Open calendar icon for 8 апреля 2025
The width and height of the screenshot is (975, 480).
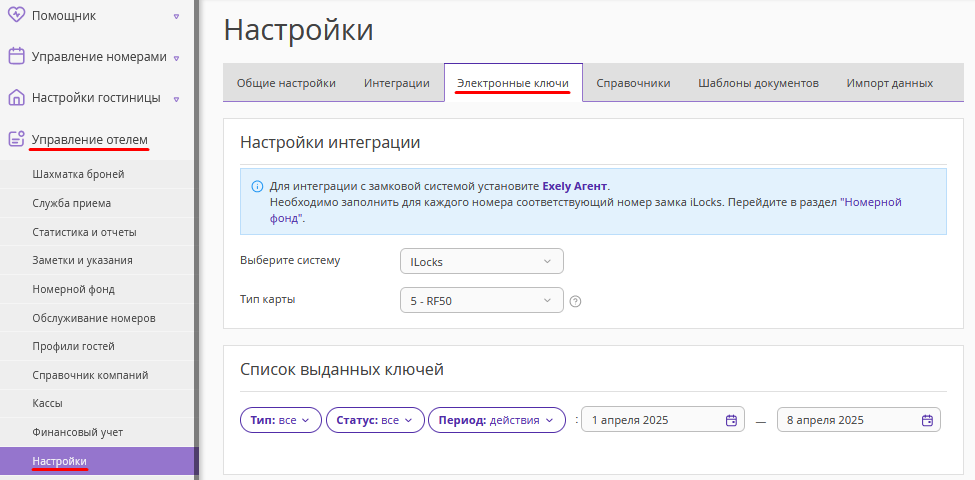pos(927,420)
